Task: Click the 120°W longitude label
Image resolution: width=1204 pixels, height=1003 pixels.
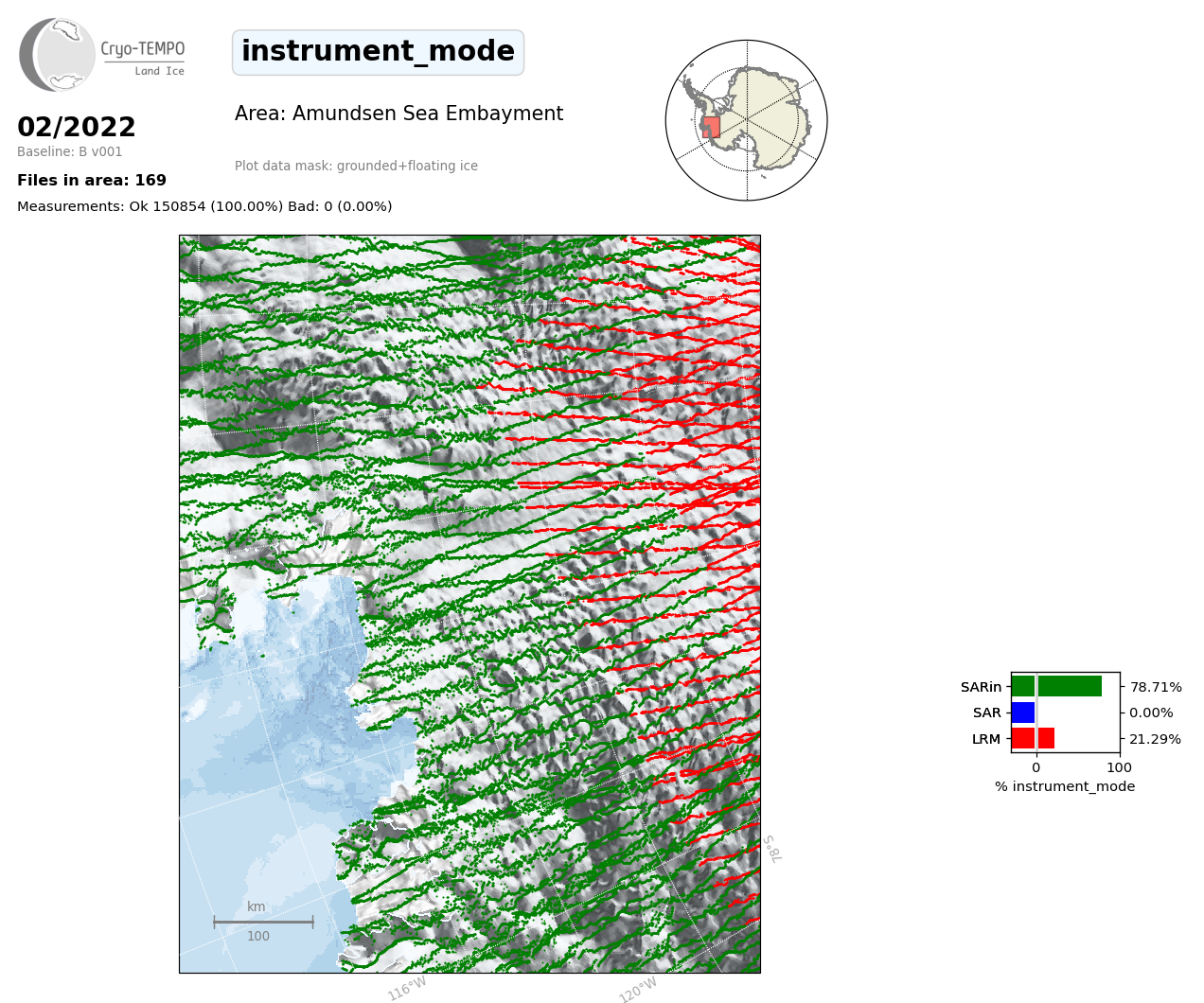Action: (638, 990)
